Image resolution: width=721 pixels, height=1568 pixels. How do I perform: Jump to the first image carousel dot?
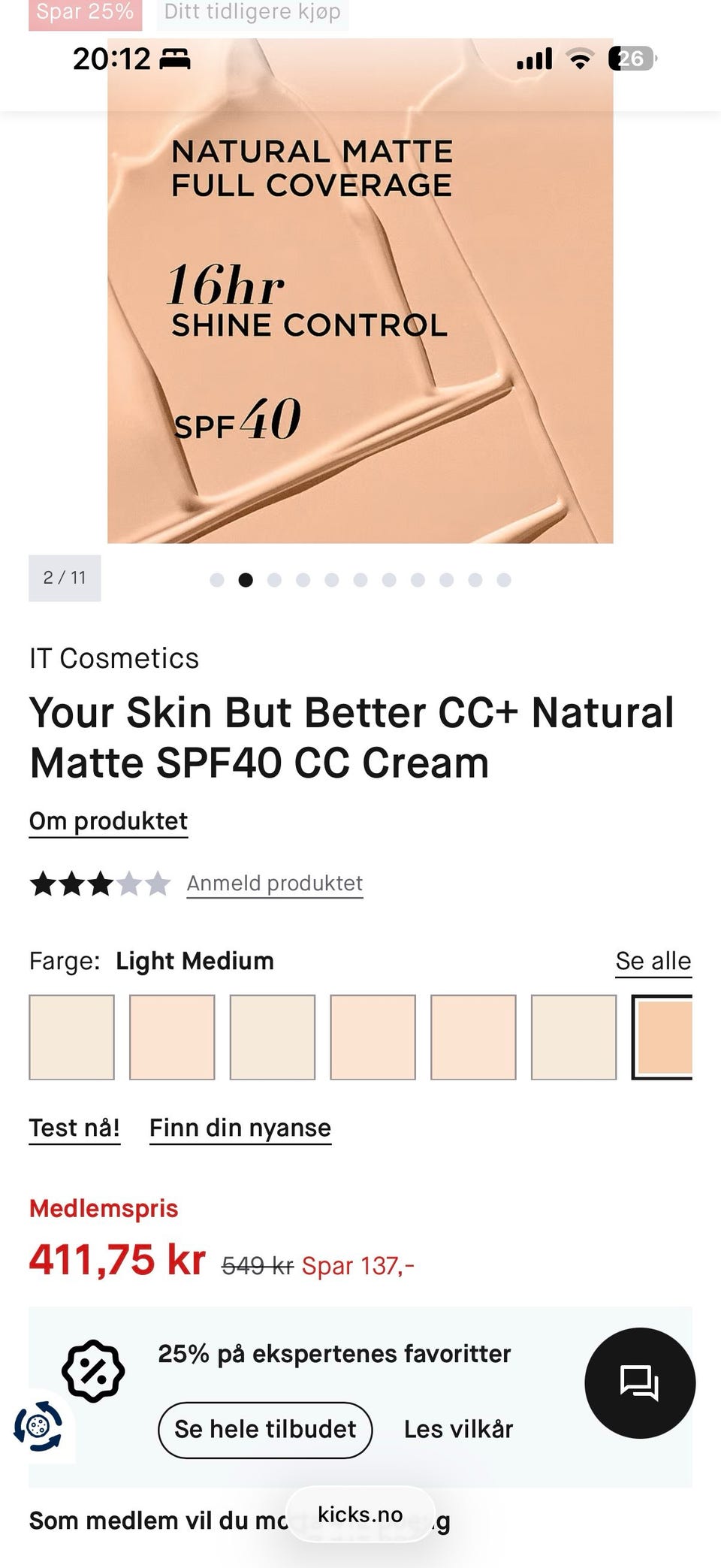pos(217,580)
